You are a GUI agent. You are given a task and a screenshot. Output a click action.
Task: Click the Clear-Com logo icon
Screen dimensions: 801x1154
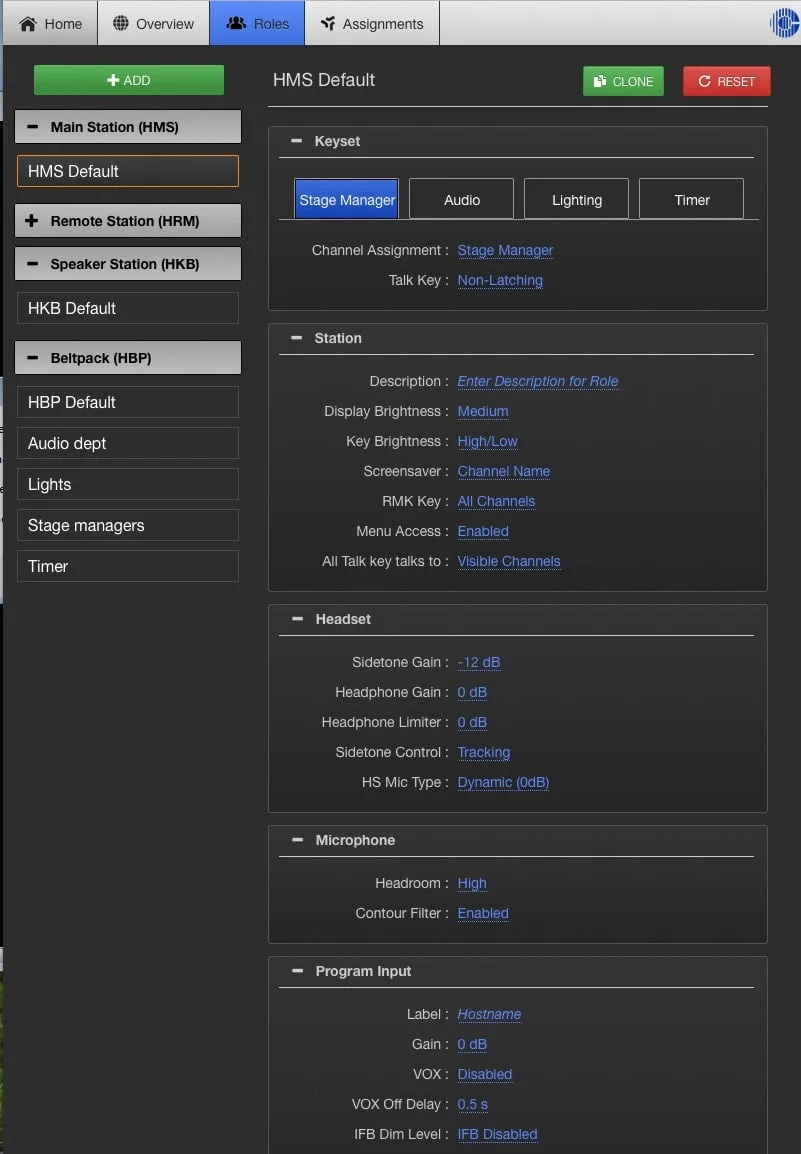pyautogui.click(x=785, y=24)
